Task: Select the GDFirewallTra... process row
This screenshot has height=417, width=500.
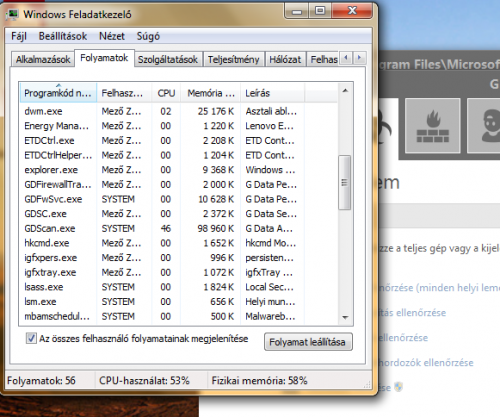Action: tap(178, 184)
